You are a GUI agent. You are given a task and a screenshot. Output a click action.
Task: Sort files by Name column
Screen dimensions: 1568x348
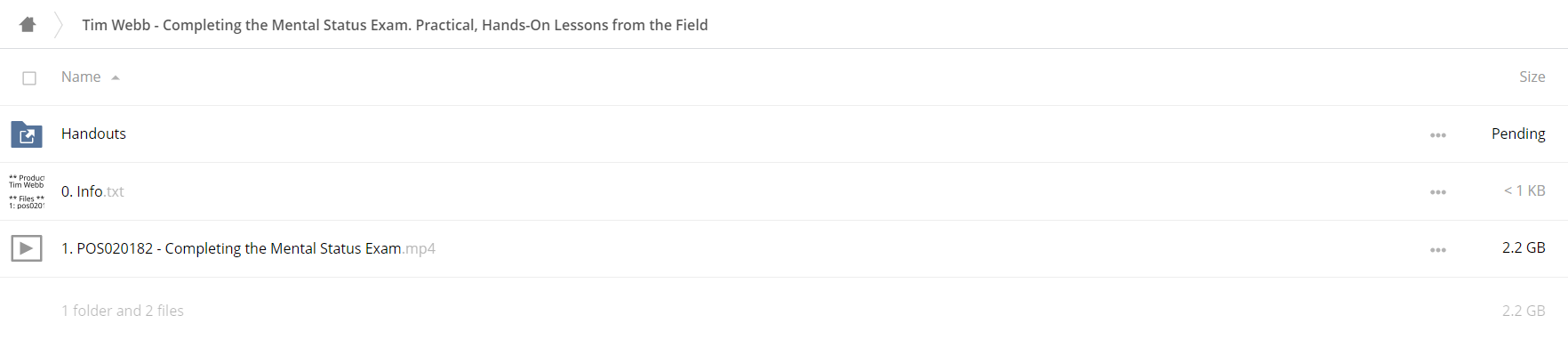click(81, 77)
